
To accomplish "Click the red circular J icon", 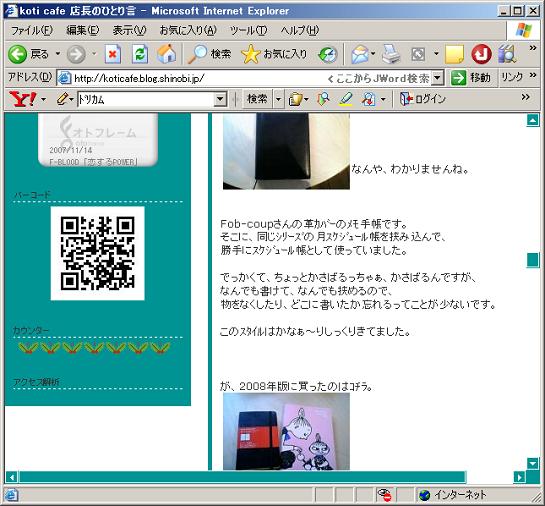I will (481, 54).
